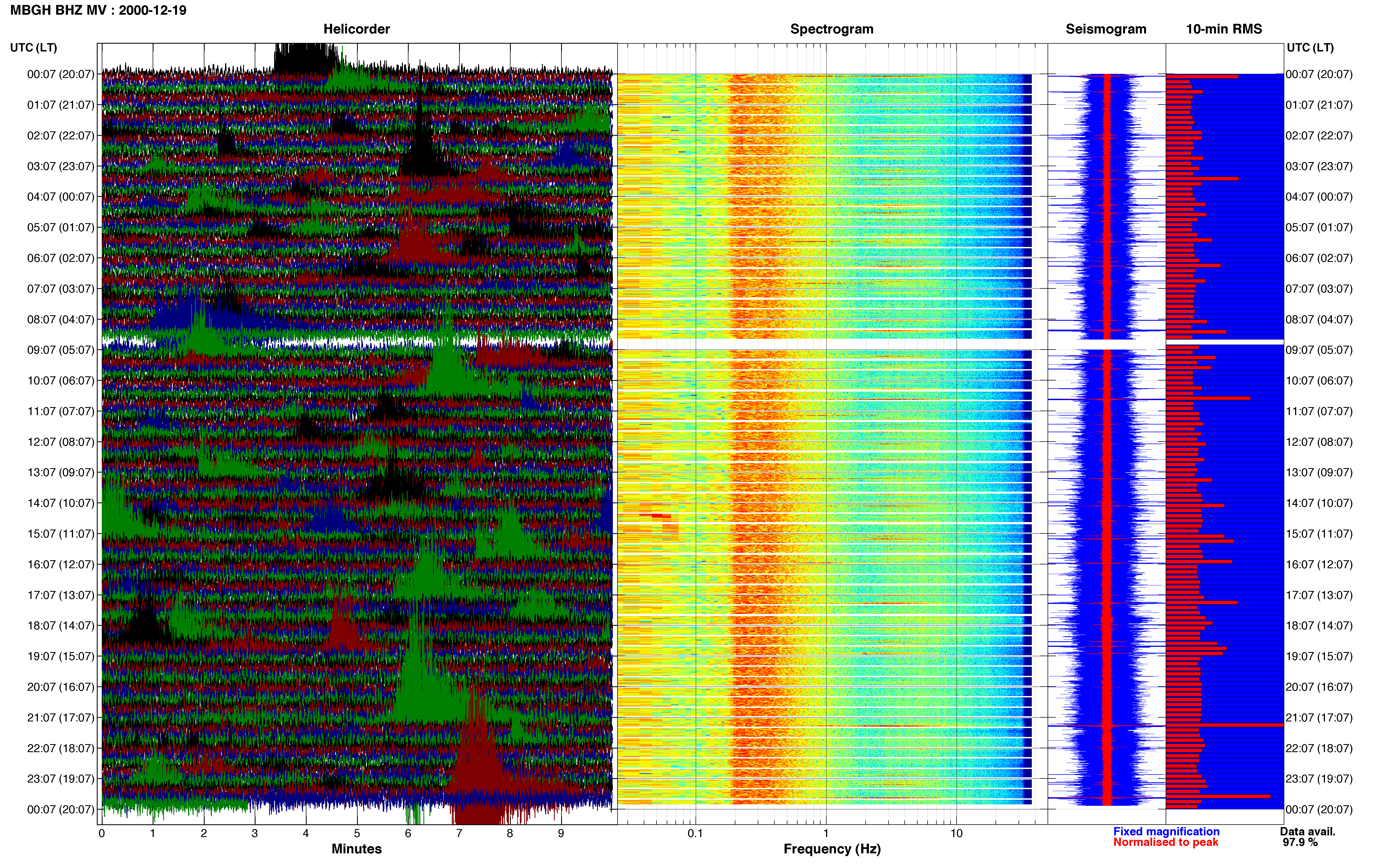Click left time label '17:07 (13:07)'
This screenshot has width=1388, height=868.
tap(60, 595)
